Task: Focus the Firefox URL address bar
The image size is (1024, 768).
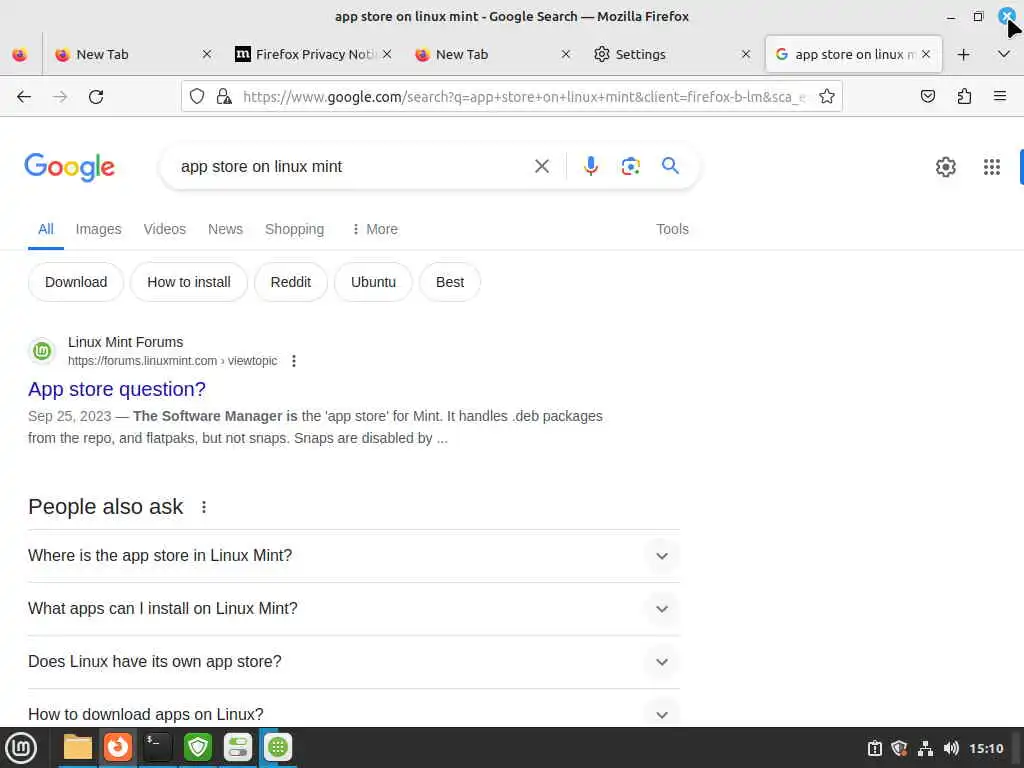Action: (x=522, y=97)
